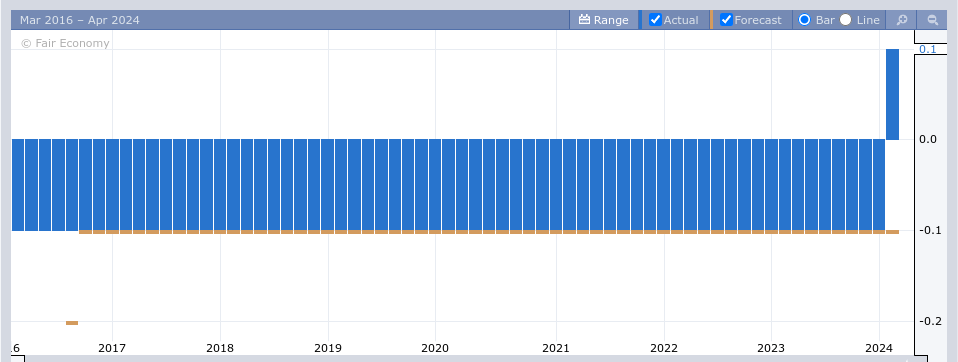The height and width of the screenshot is (362, 958).
Task: Click the orange forecast marker under 2024 bar
Action: point(893,232)
